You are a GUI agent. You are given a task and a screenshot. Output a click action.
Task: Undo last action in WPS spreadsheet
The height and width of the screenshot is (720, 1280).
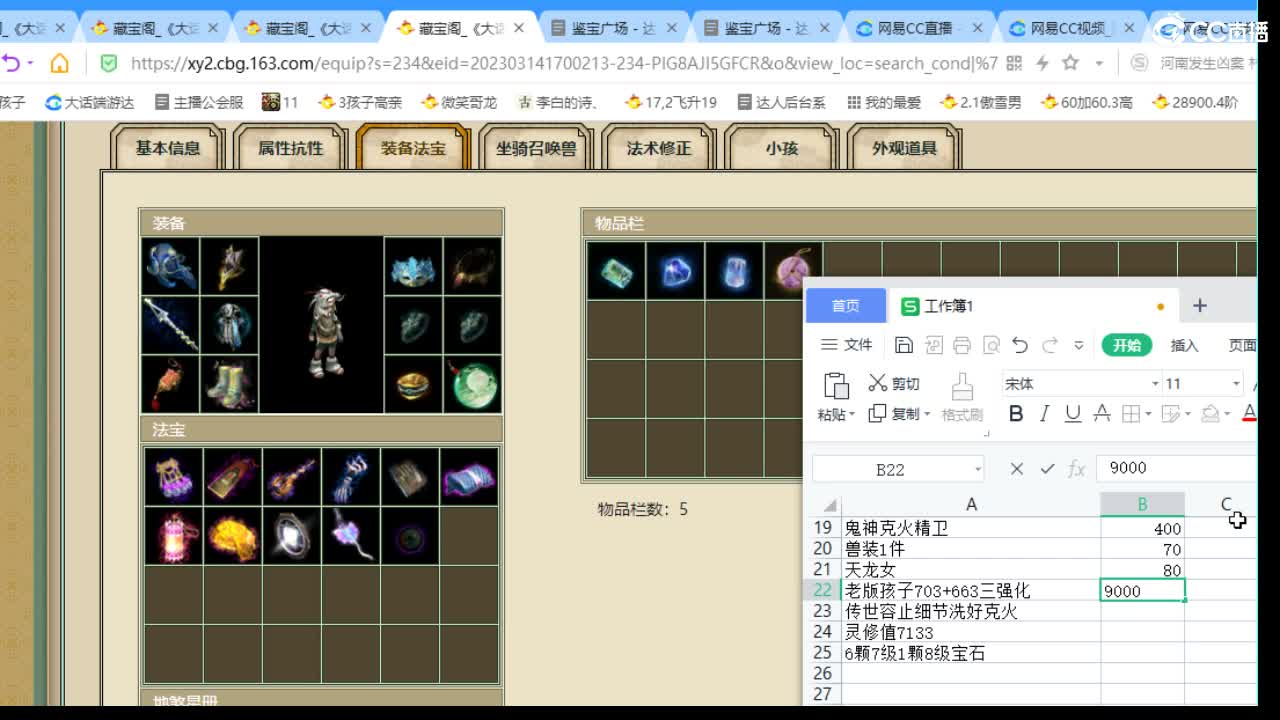click(x=1020, y=345)
